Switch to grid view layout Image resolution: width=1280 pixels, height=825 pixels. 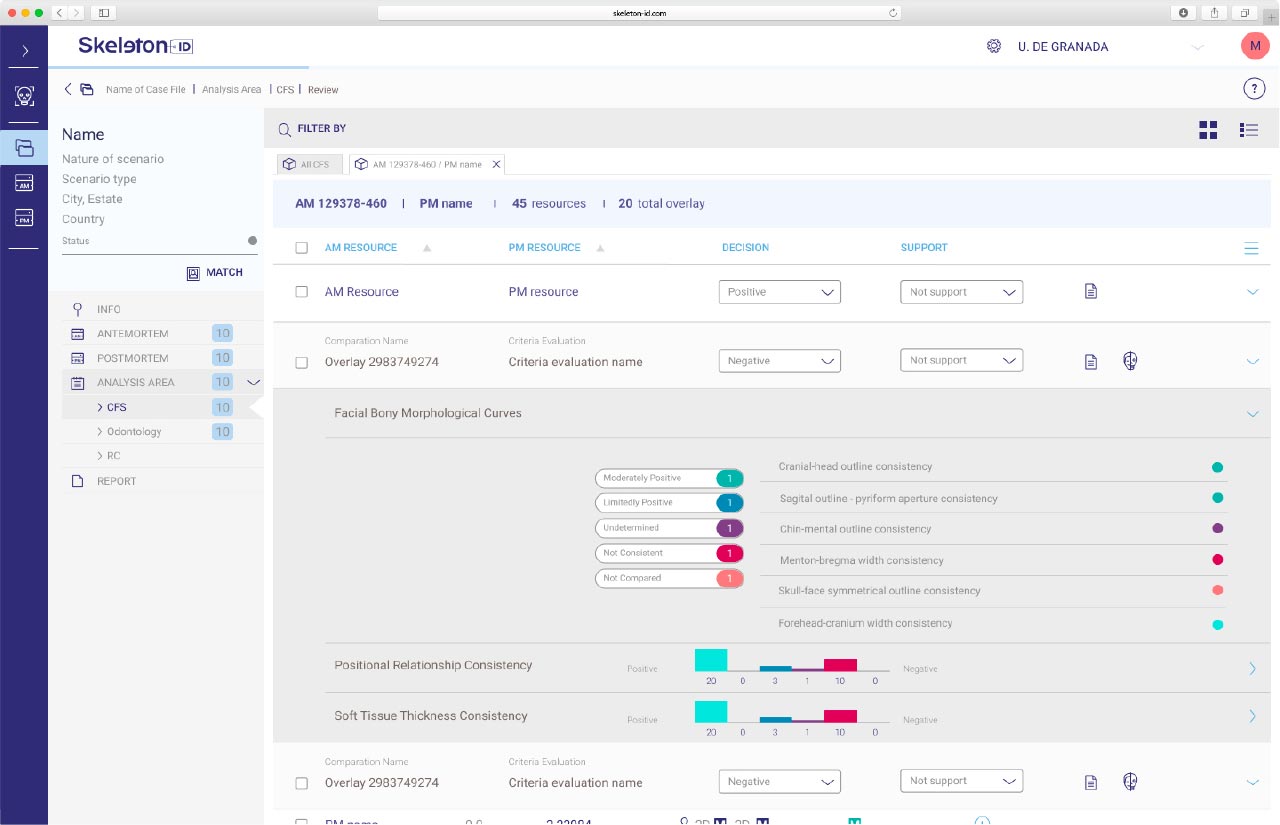[x=1208, y=130]
